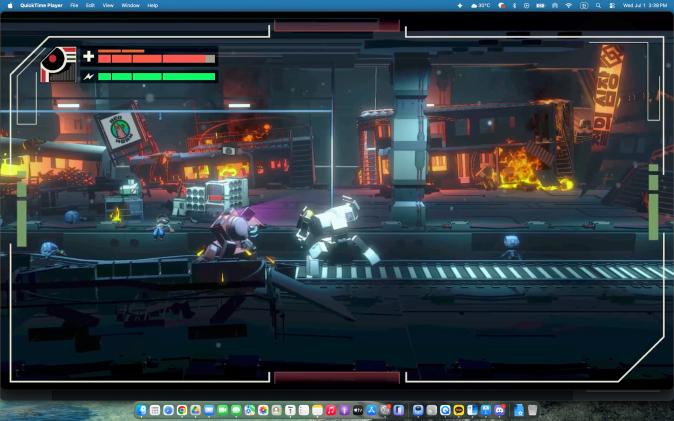Click the QuickTime Player Dock icon
This screenshot has height=421, width=674.
click(445, 410)
